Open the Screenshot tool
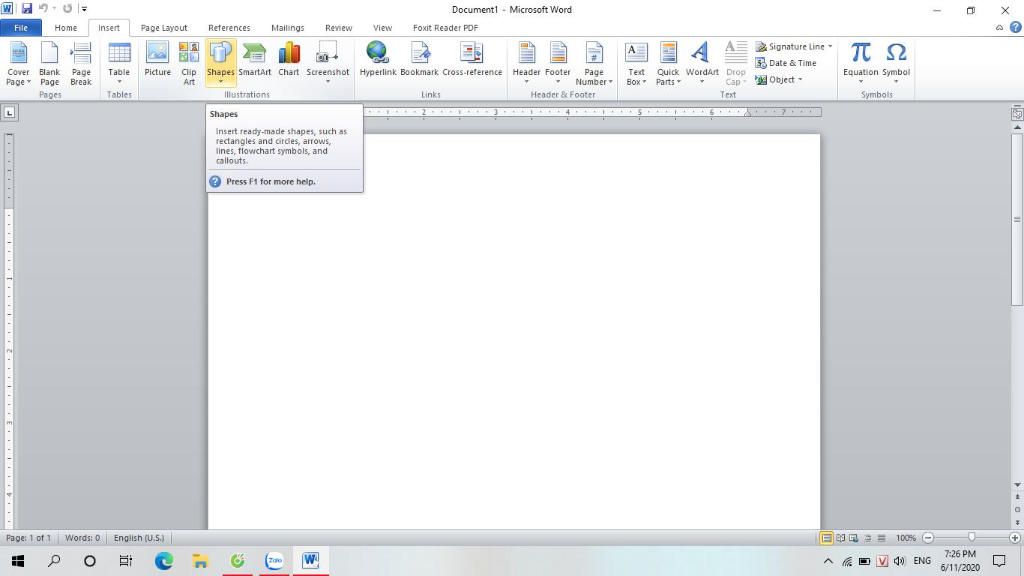Image resolution: width=1024 pixels, height=576 pixels. [328, 63]
